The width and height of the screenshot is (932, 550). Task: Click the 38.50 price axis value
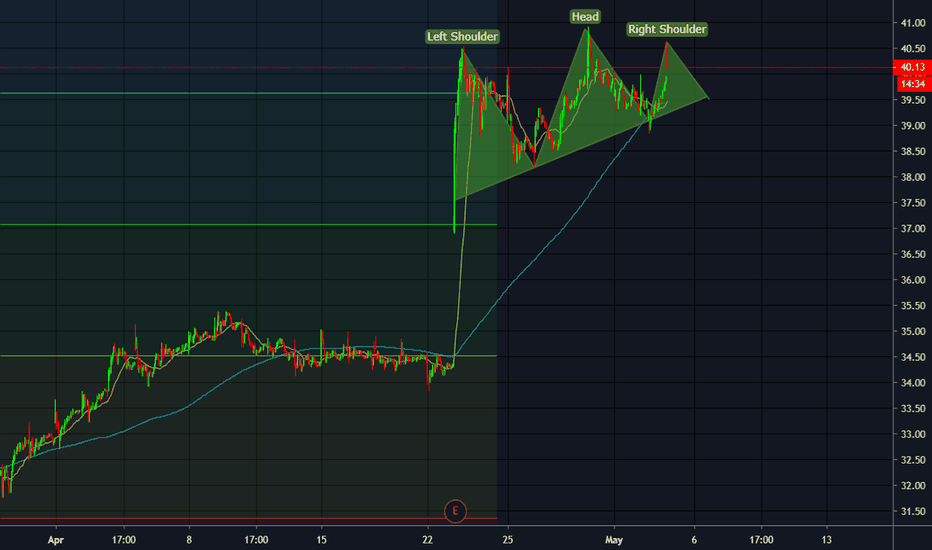tap(913, 151)
